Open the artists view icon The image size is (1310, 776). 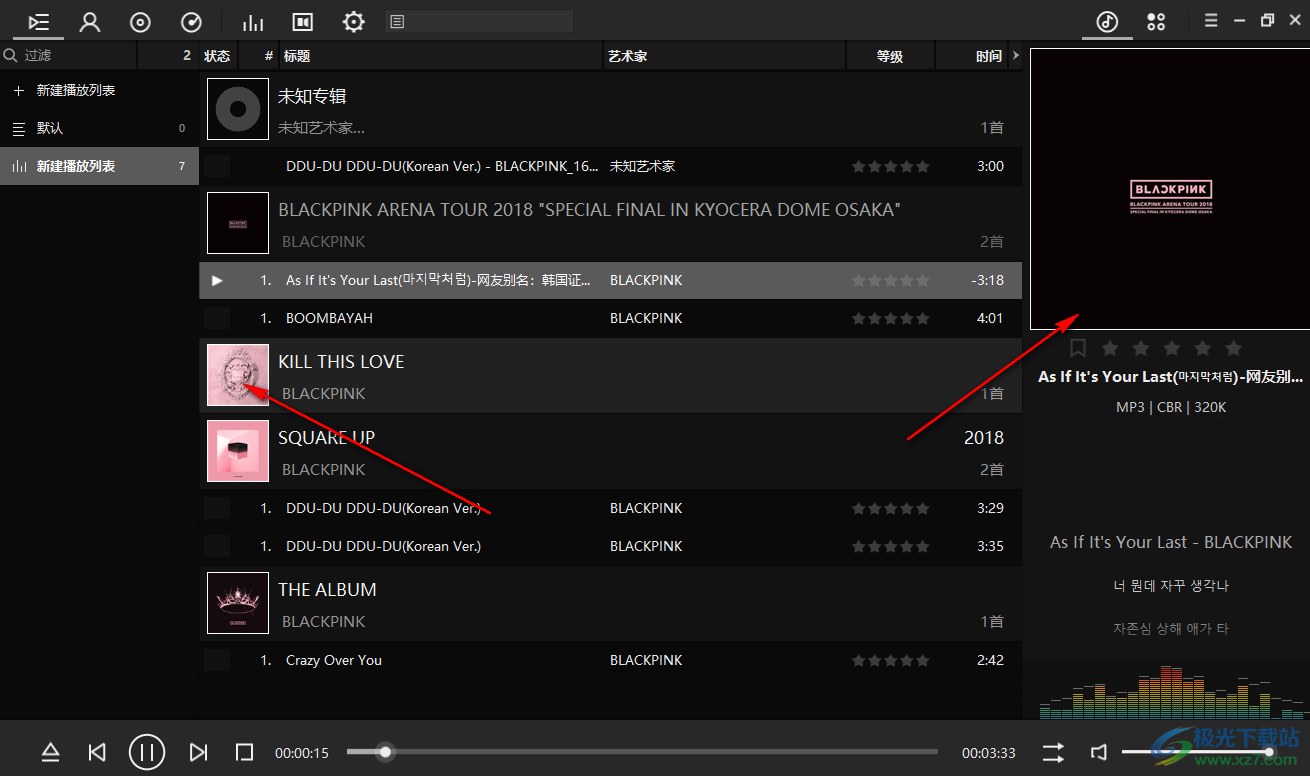pos(90,21)
